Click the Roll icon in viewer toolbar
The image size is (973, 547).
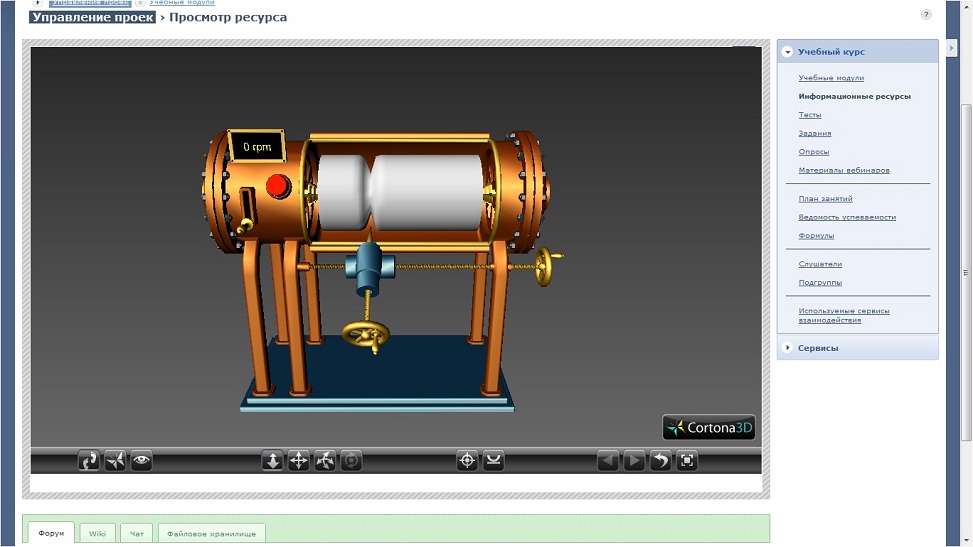(x=351, y=461)
